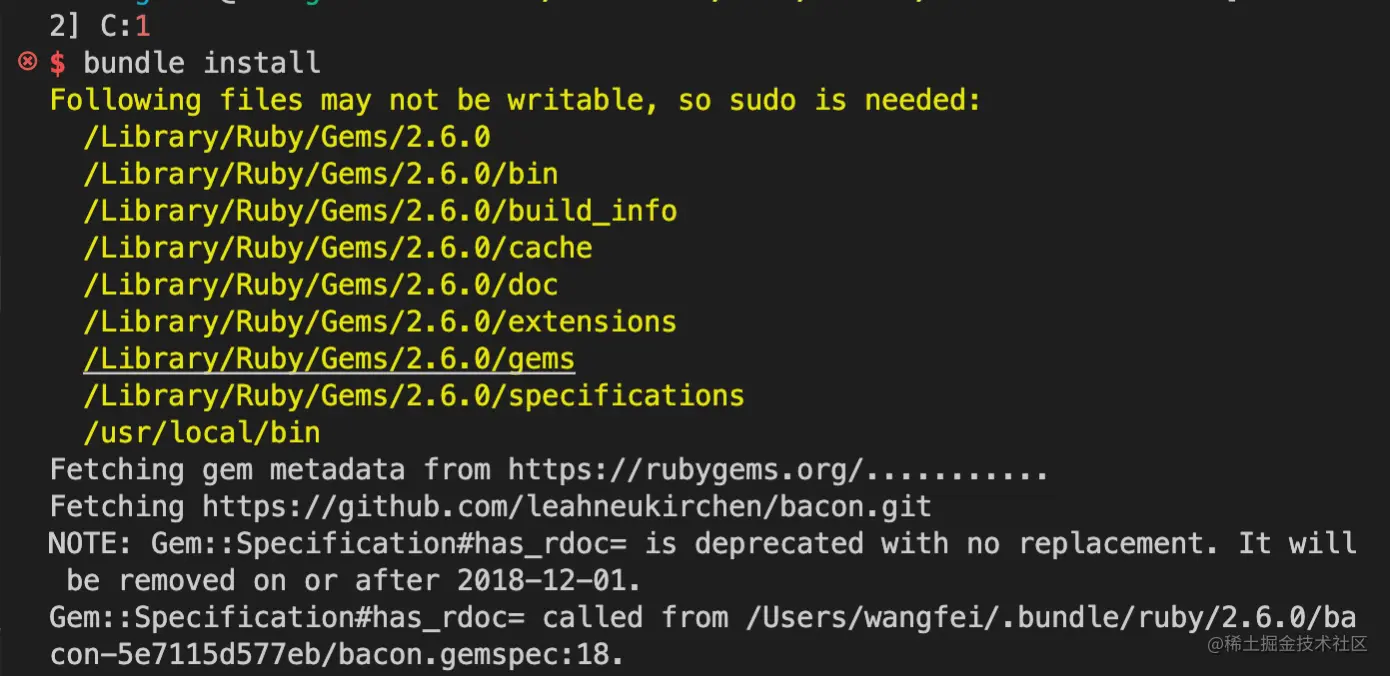Open the Gems/2.6.0/bin path

[320, 174]
